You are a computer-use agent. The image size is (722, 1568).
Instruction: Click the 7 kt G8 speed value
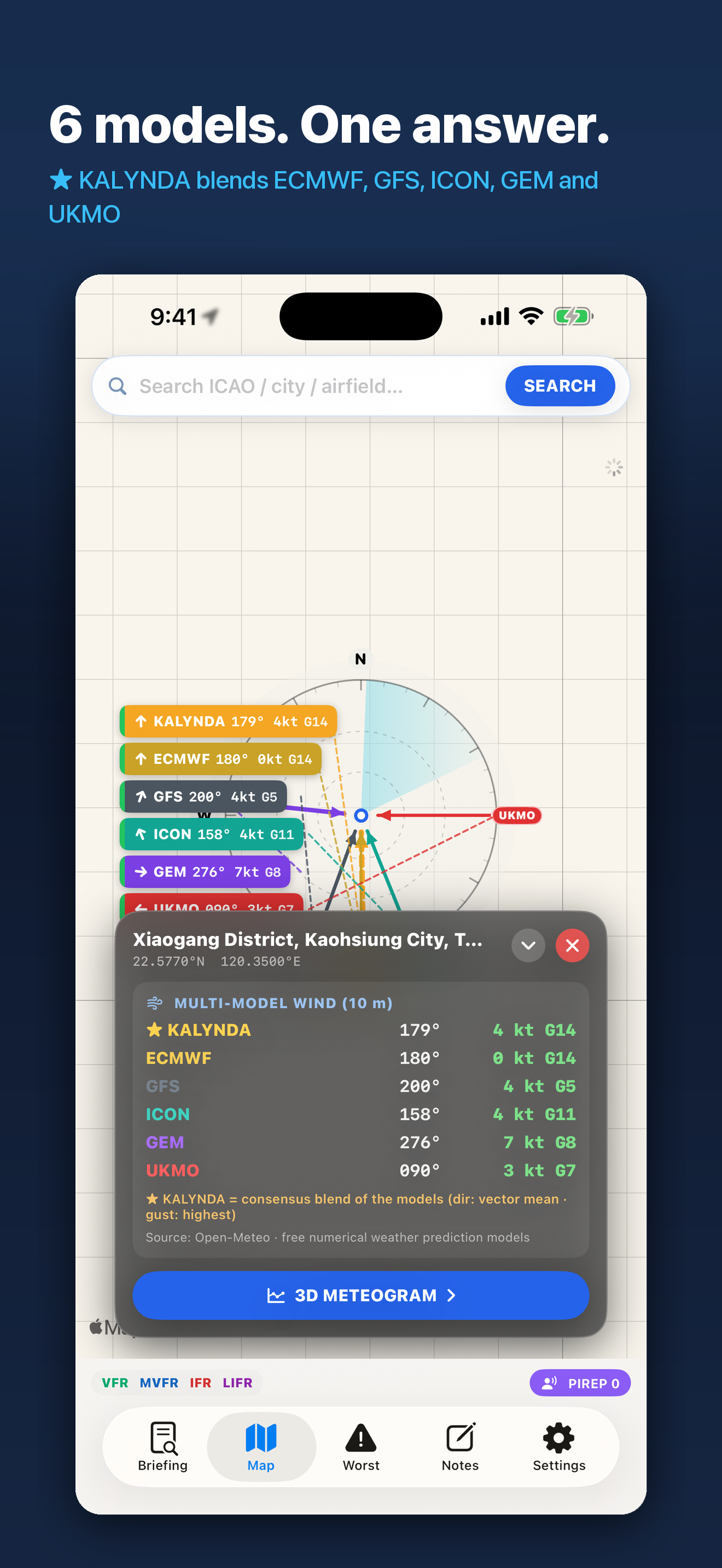click(x=539, y=1142)
